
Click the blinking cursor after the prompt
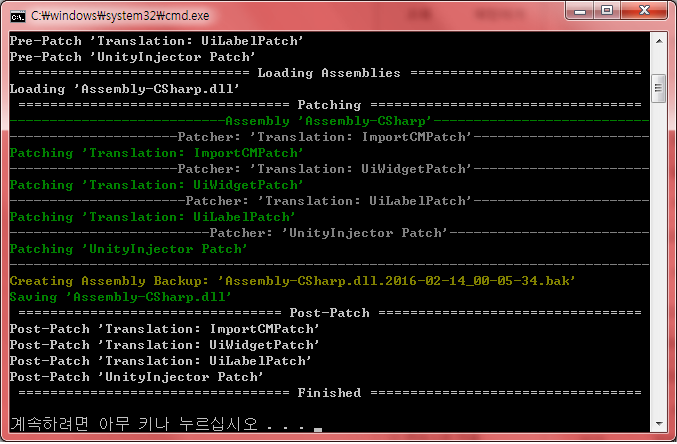point(318,429)
